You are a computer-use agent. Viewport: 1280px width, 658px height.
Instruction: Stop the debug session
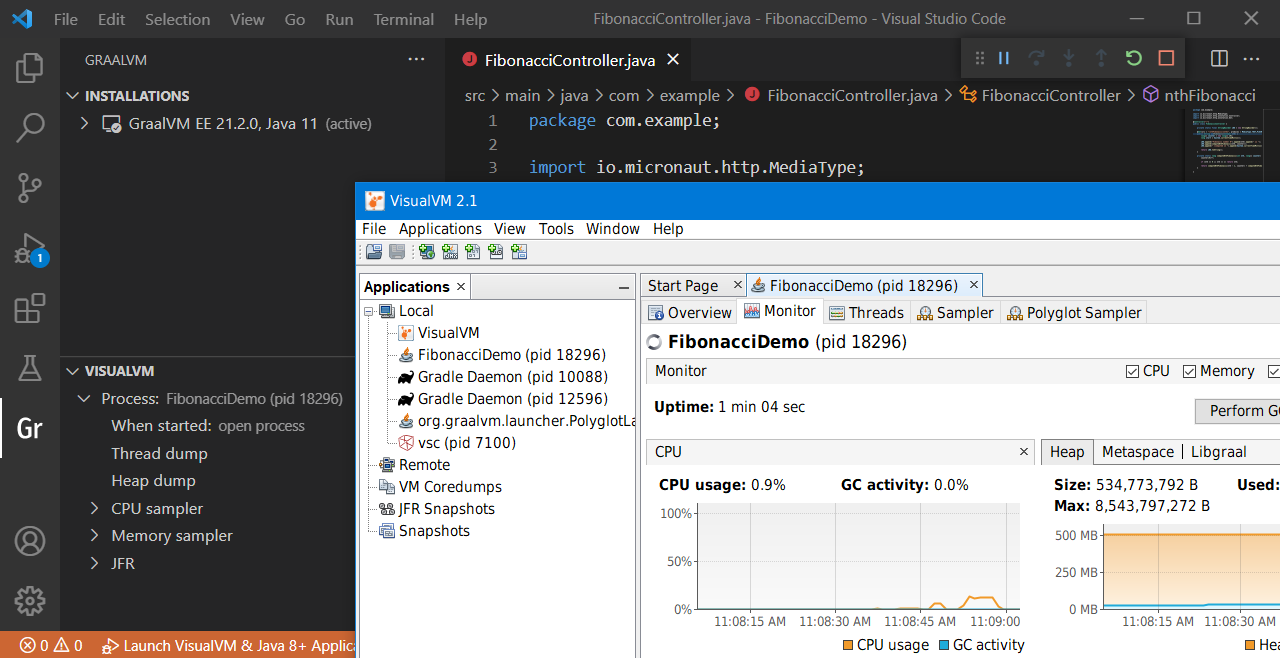pos(1166,58)
